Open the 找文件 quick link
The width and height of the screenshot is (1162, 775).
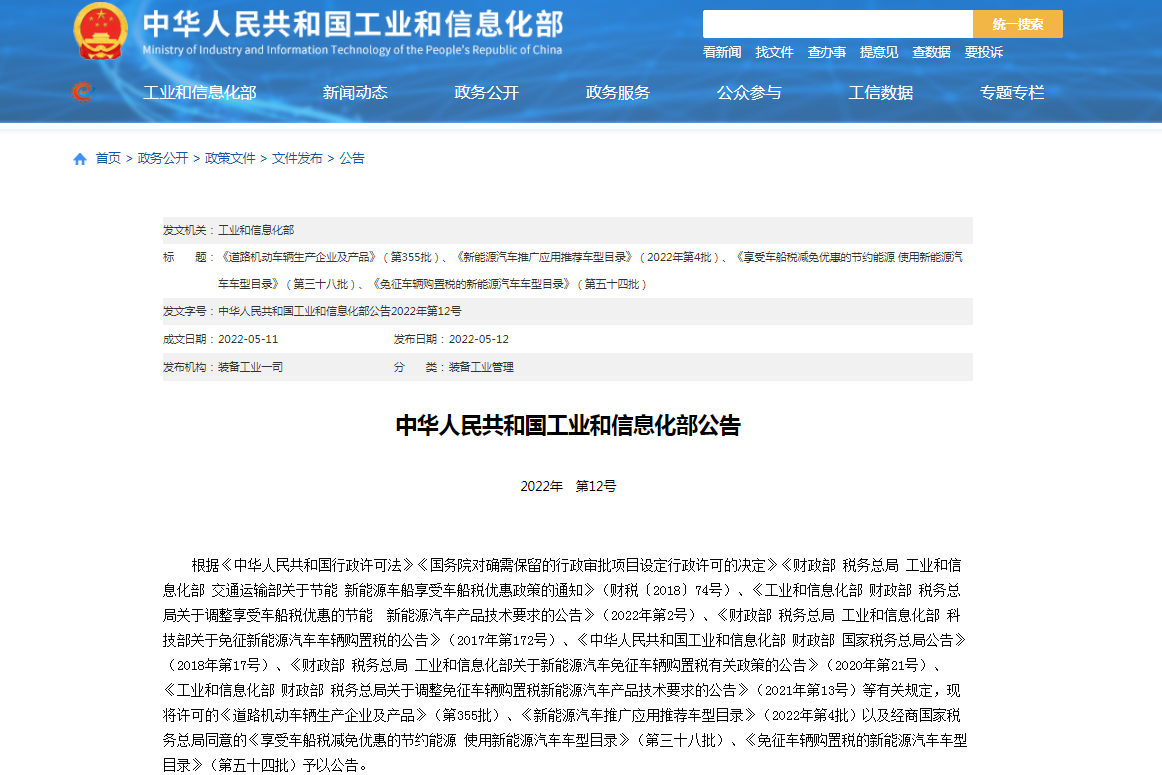tap(775, 52)
